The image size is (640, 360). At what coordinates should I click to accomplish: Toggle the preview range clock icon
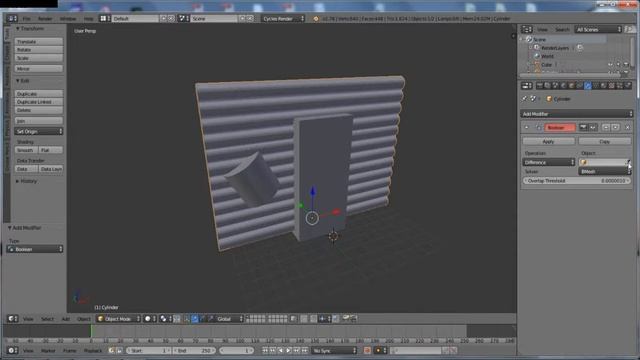(x=112, y=350)
